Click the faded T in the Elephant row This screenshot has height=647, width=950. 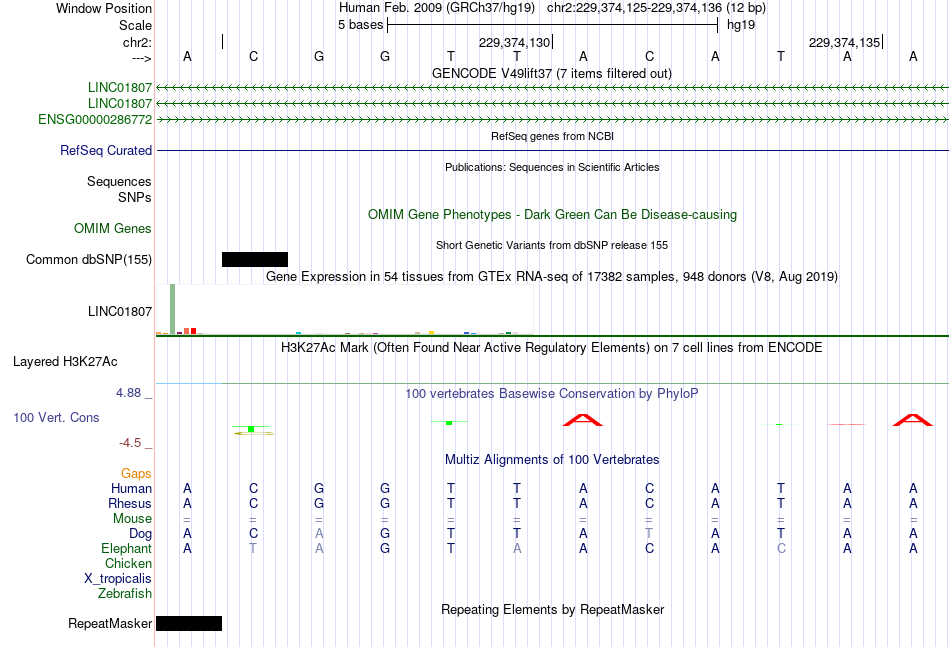pyautogui.click(x=253, y=548)
